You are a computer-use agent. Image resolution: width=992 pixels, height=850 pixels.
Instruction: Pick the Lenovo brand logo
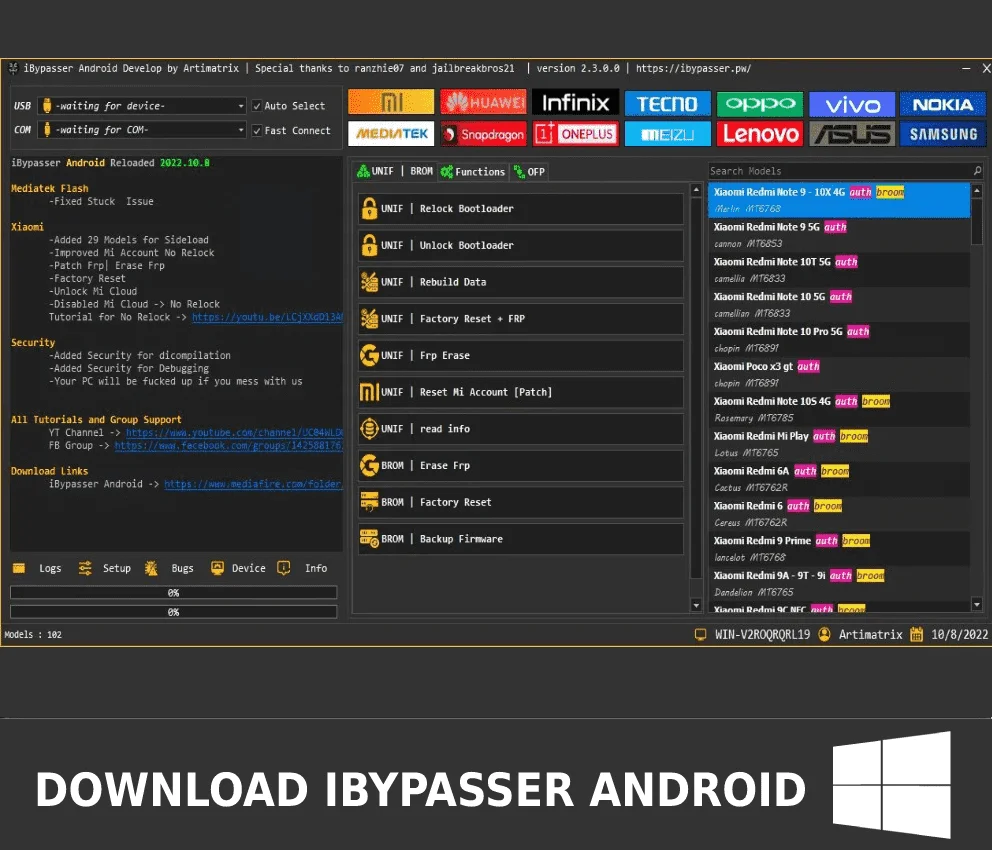(760, 134)
